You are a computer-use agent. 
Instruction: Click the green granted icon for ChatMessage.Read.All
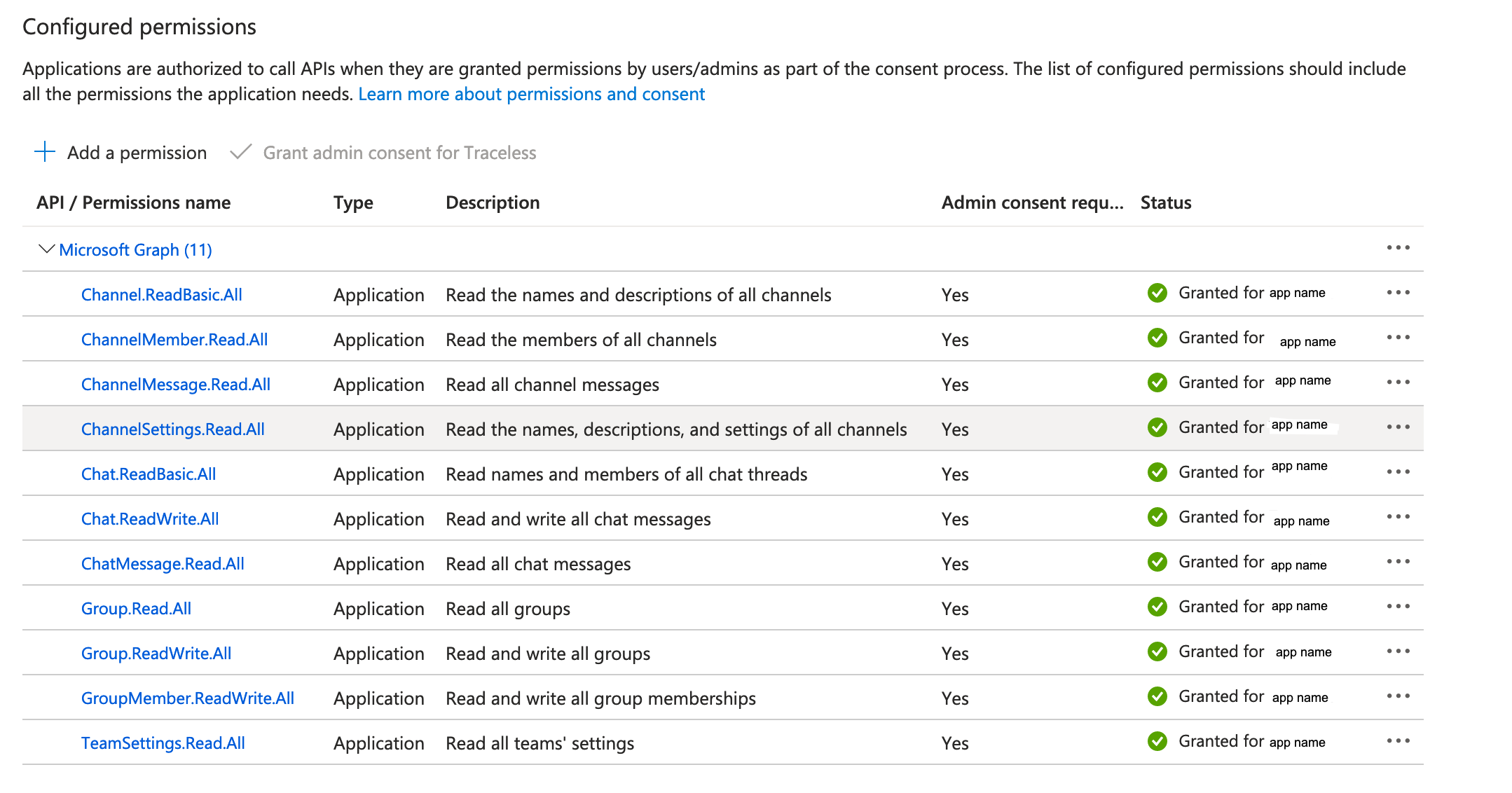[x=1157, y=563]
